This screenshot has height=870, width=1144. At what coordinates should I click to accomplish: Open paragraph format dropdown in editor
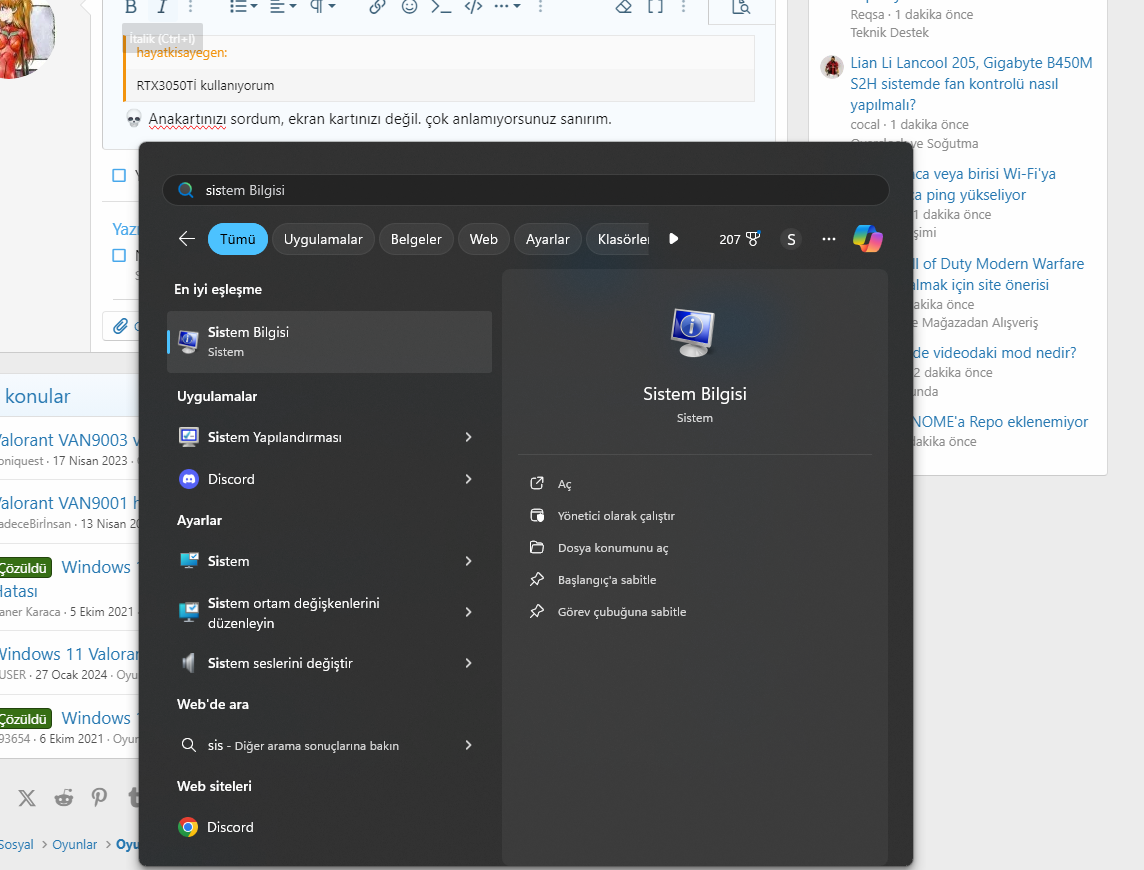coord(322,7)
